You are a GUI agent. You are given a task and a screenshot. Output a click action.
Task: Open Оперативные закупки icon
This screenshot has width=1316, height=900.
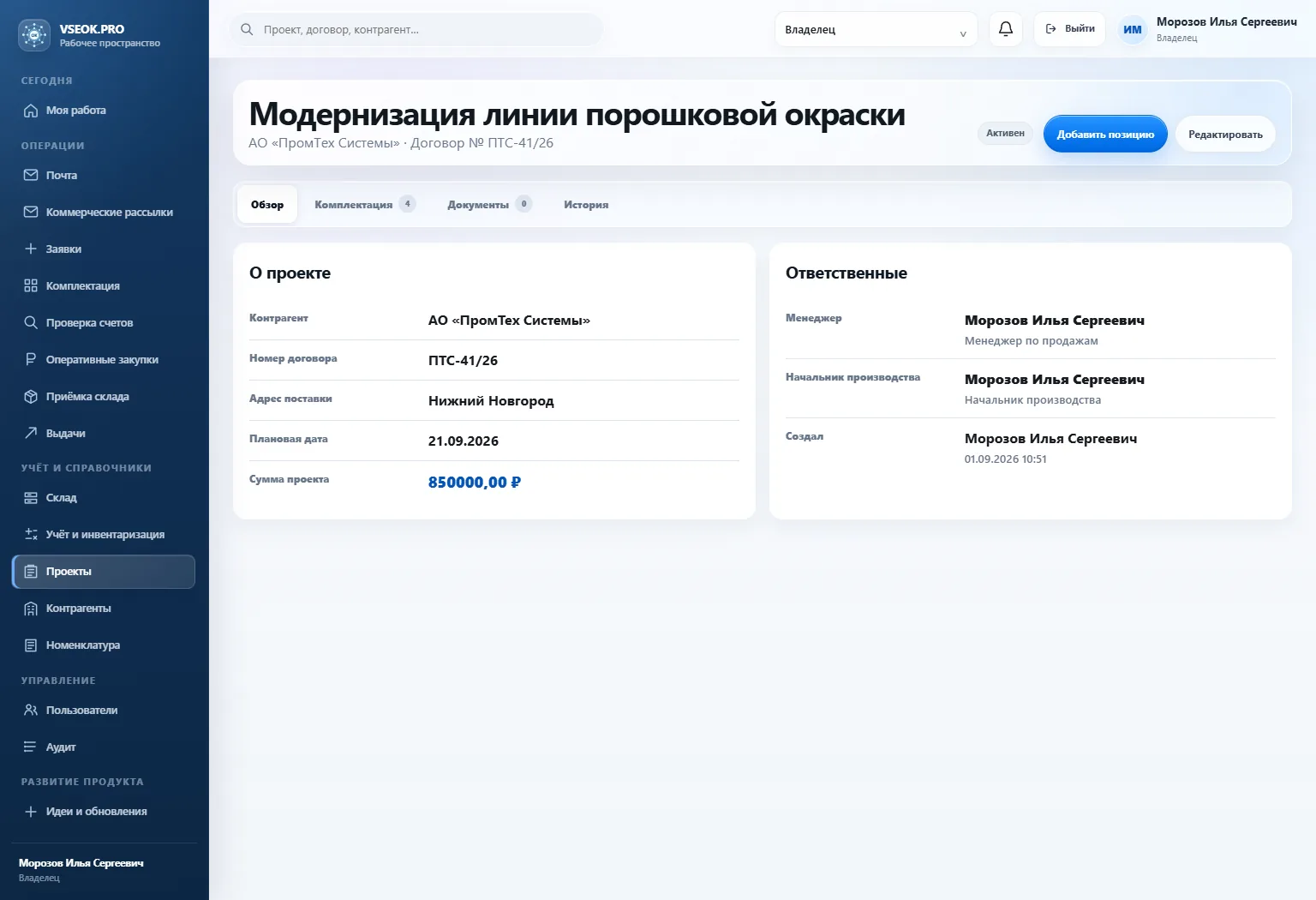[31, 359]
